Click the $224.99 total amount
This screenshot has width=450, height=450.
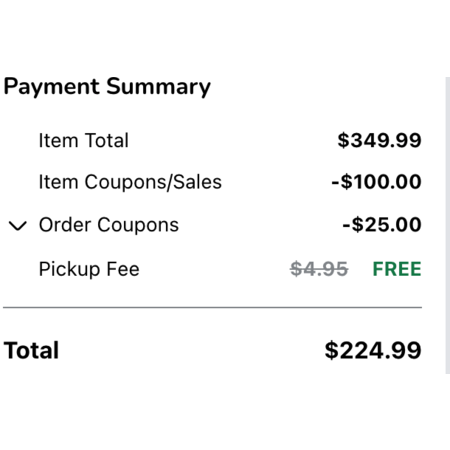pyautogui.click(x=373, y=350)
